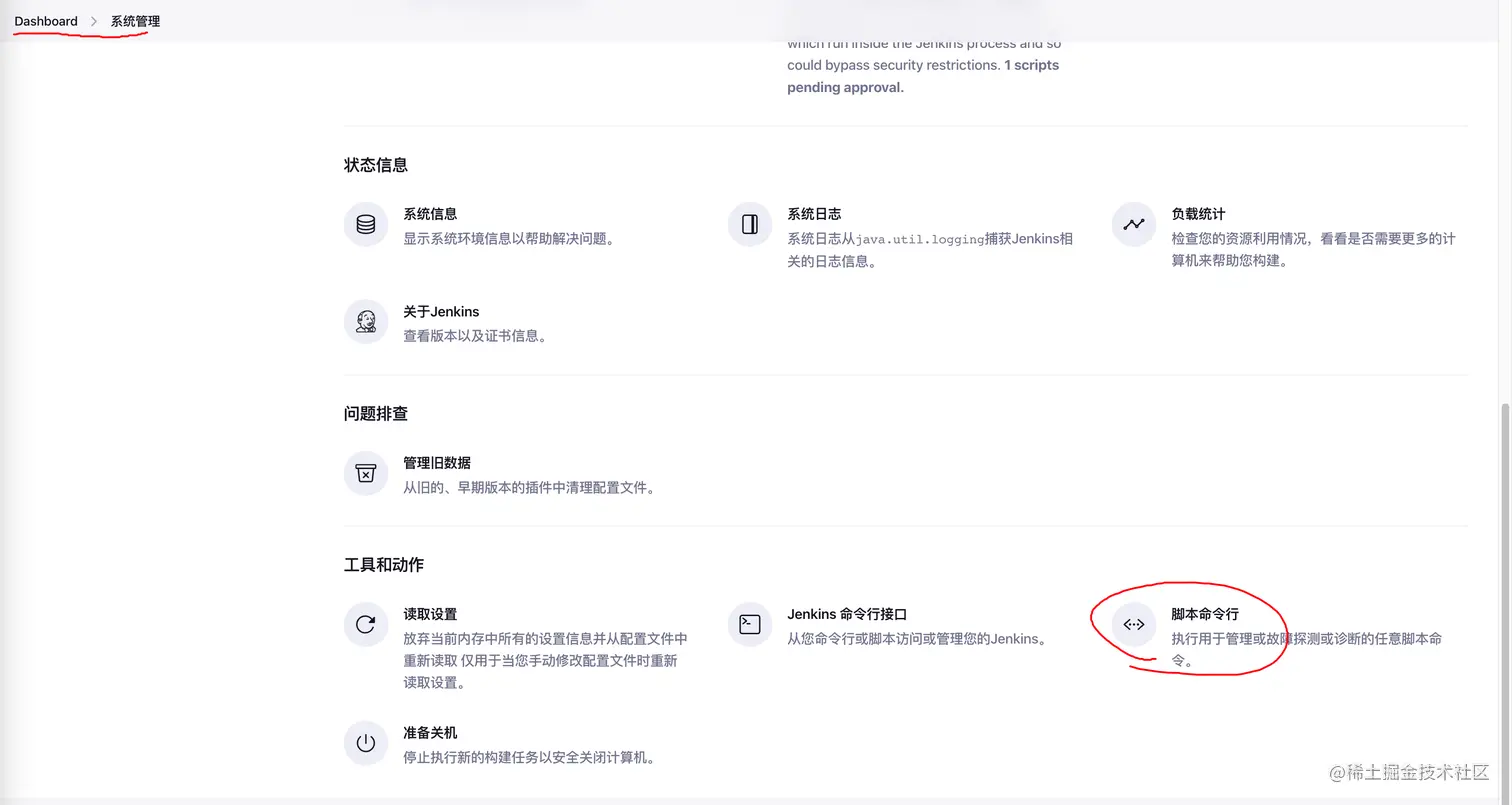The height and width of the screenshot is (805, 1512).
Task: Click the 工具和动作 section heading
Action: pos(384,565)
